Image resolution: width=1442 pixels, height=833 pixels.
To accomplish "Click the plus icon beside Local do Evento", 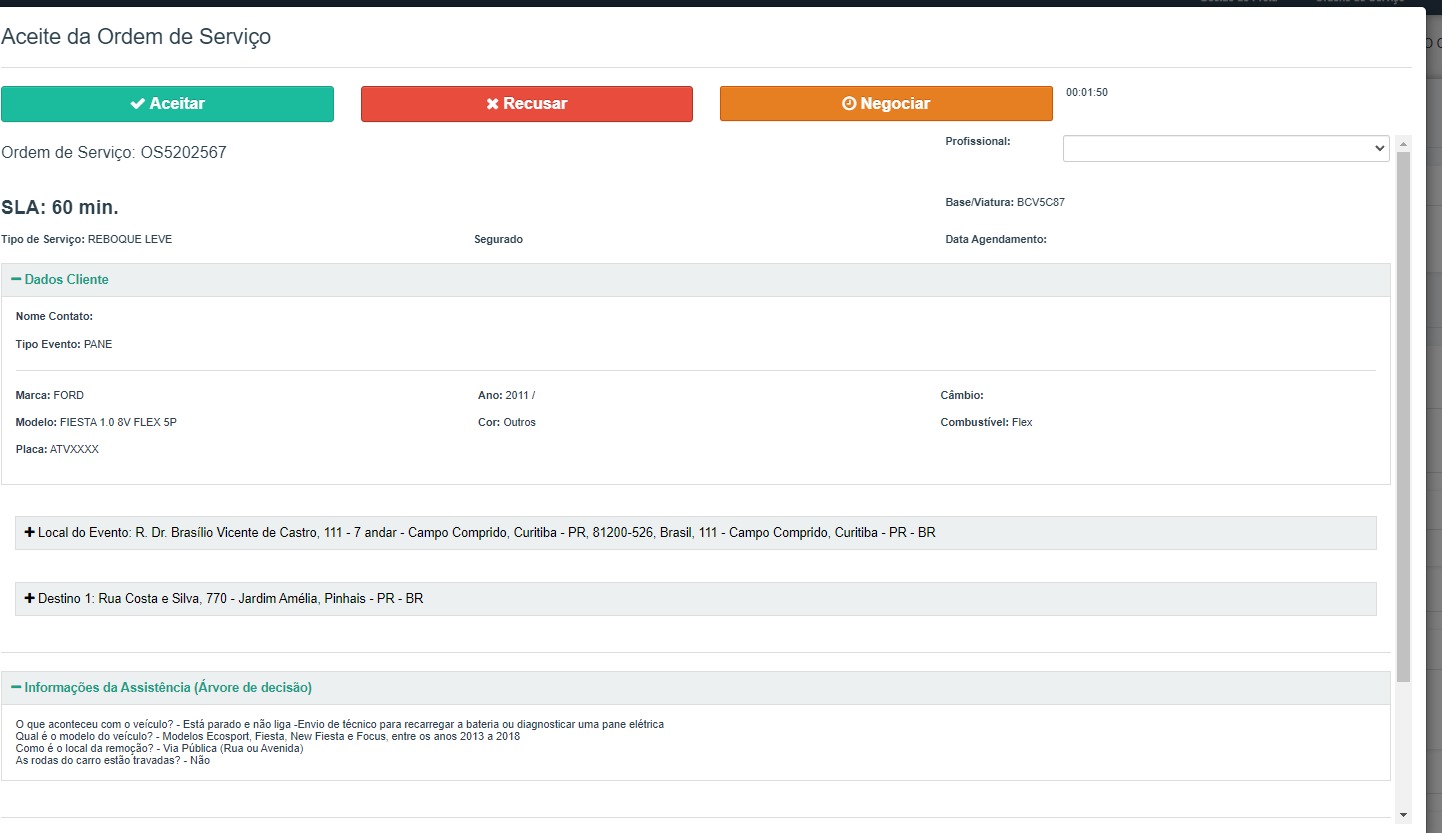I will click(x=30, y=533).
